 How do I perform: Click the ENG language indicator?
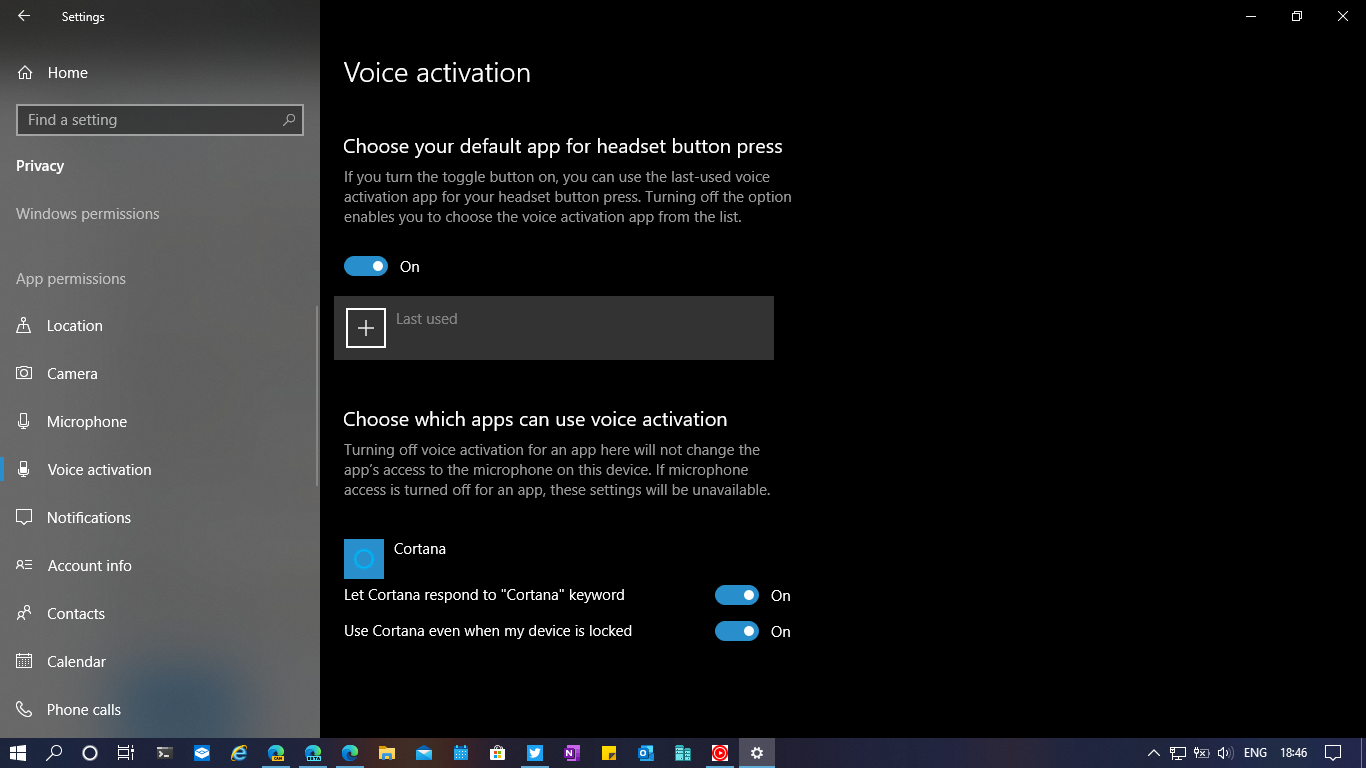(x=1255, y=753)
